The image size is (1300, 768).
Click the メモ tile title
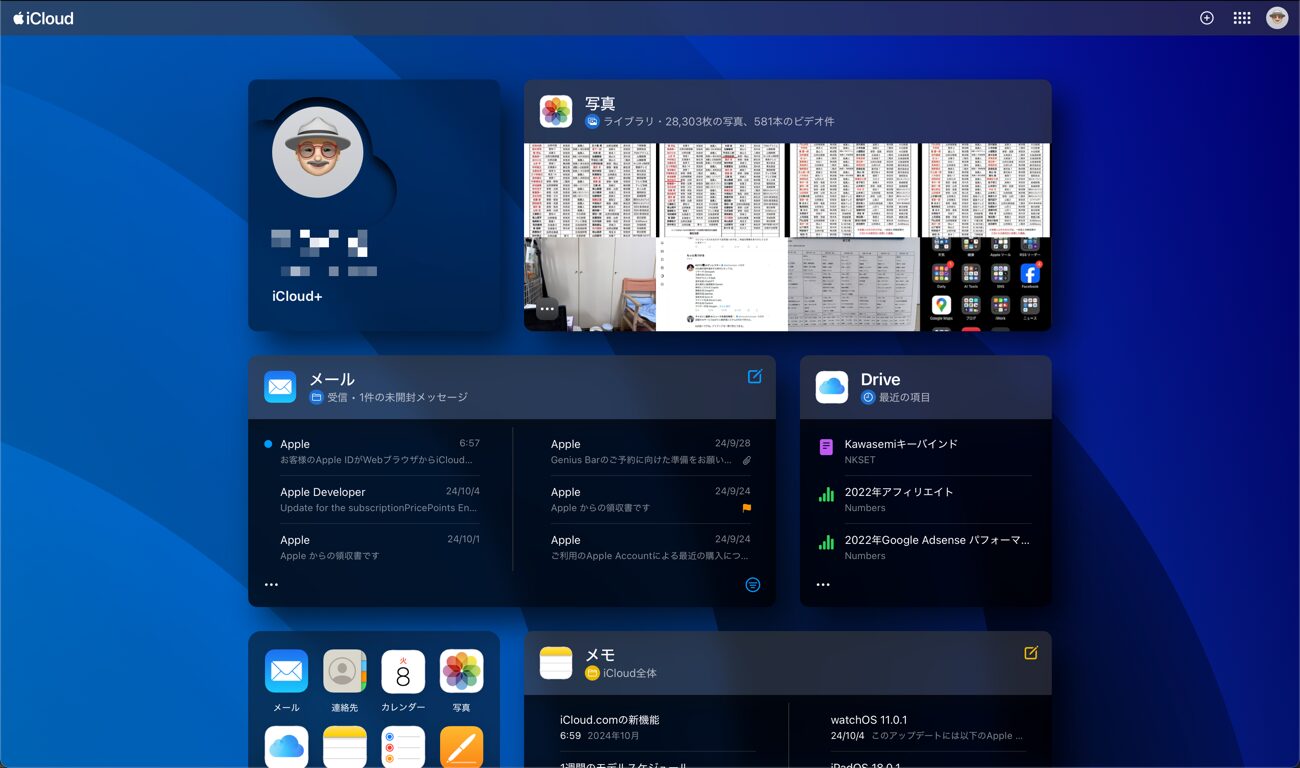[600, 655]
